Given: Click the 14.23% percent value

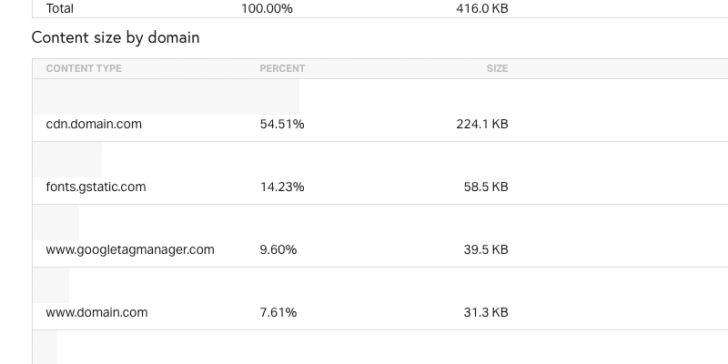Looking at the screenshot, I should [282, 187].
